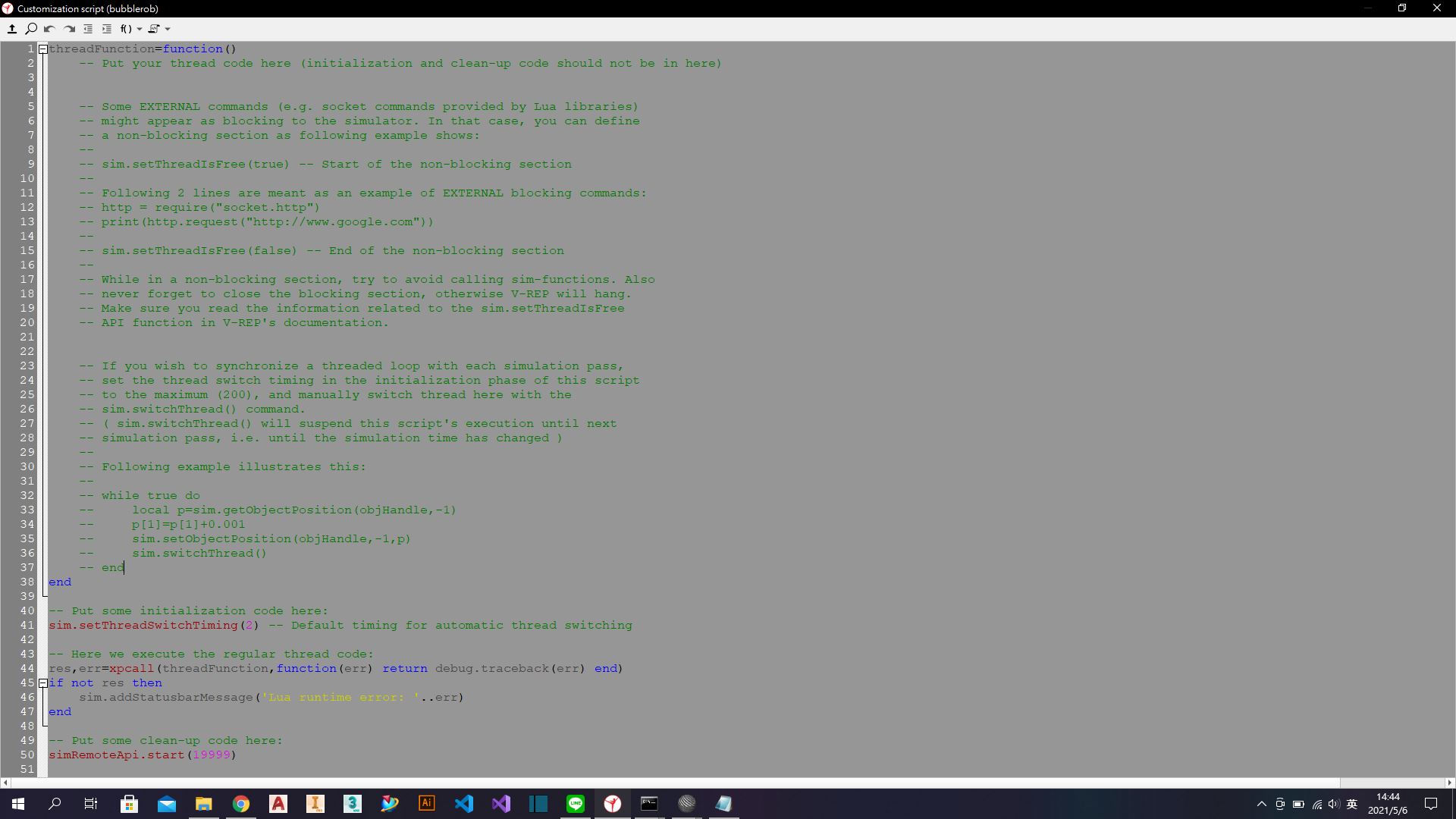Open the Mail app from the taskbar
Image resolution: width=1456 pixels, height=819 pixels.
[166, 804]
